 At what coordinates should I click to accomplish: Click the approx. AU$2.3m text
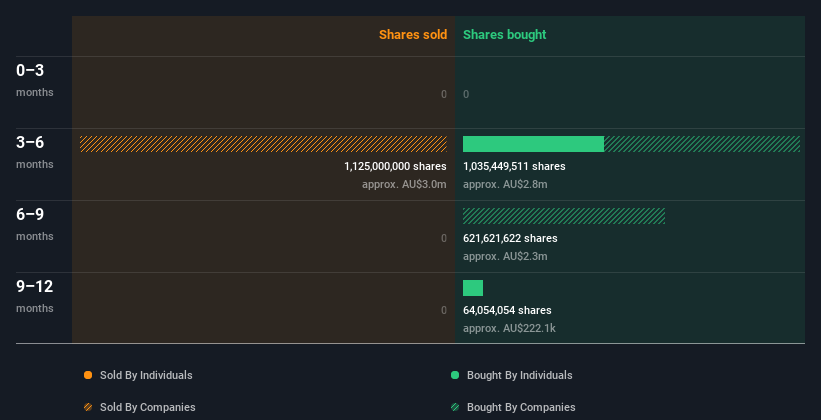[505, 256]
